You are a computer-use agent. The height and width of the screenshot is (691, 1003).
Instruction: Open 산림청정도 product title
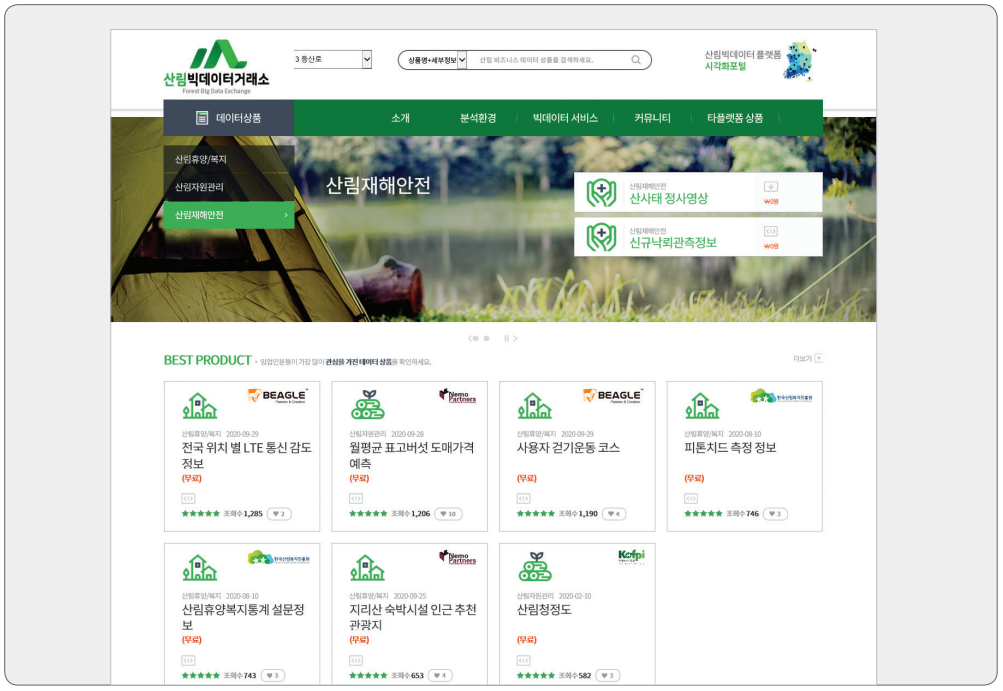[544, 610]
